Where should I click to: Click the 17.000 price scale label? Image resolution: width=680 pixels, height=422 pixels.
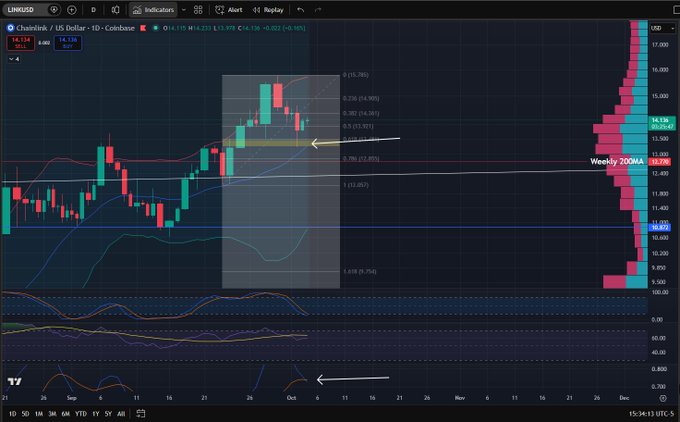coord(660,45)
